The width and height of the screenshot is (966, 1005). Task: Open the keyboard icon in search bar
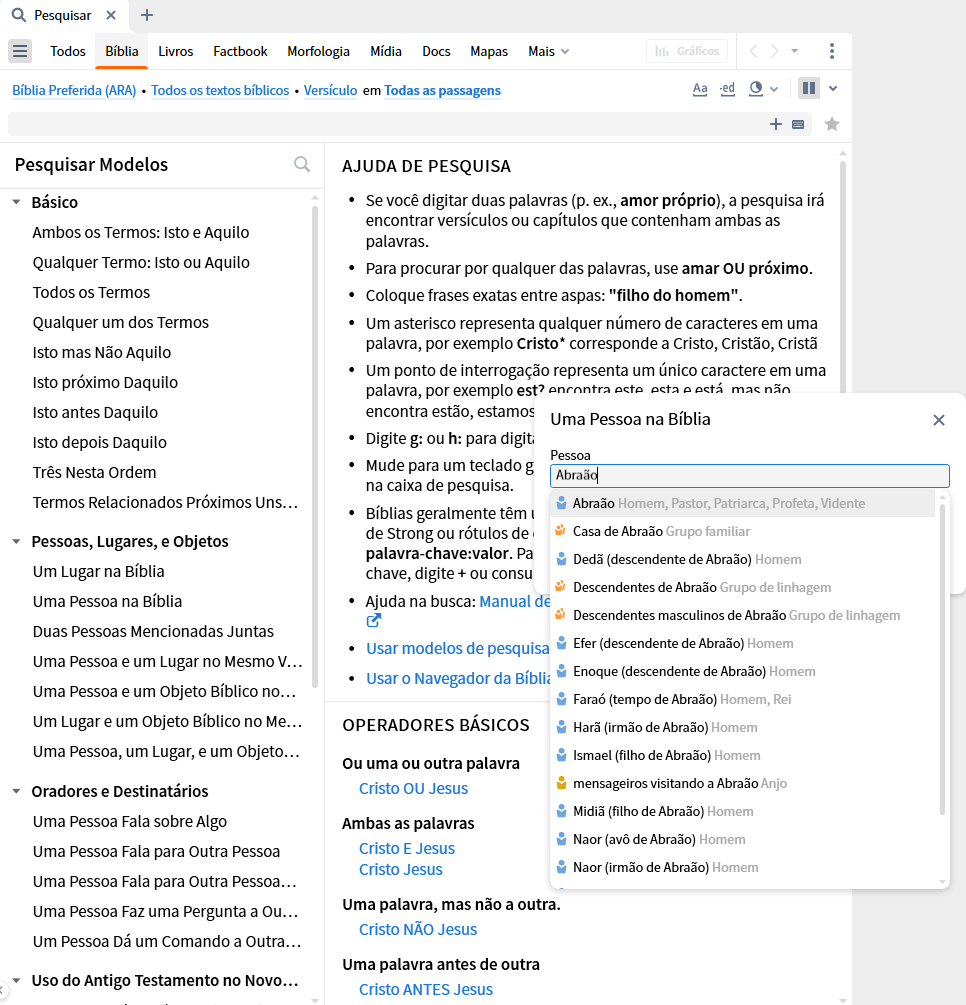(x=798, y=124)
